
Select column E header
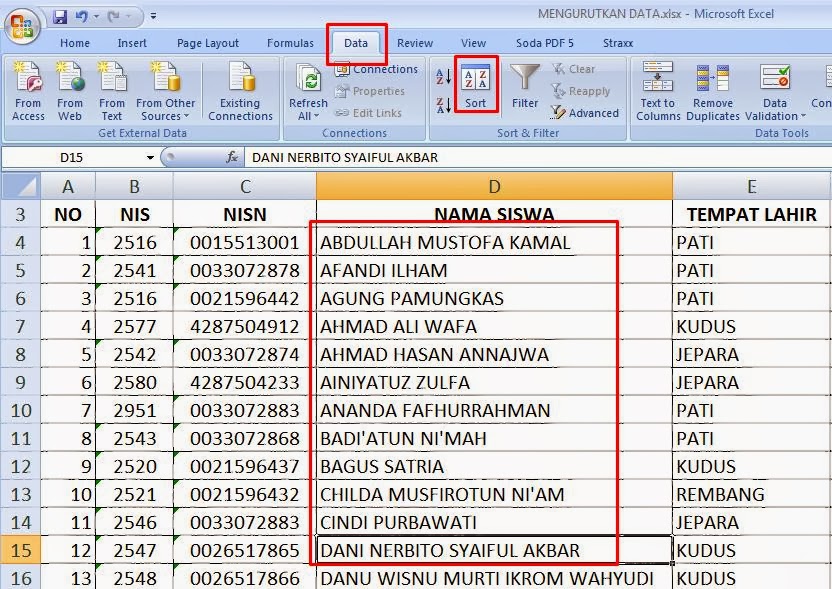pyautogui.click(x=751, y=187)
